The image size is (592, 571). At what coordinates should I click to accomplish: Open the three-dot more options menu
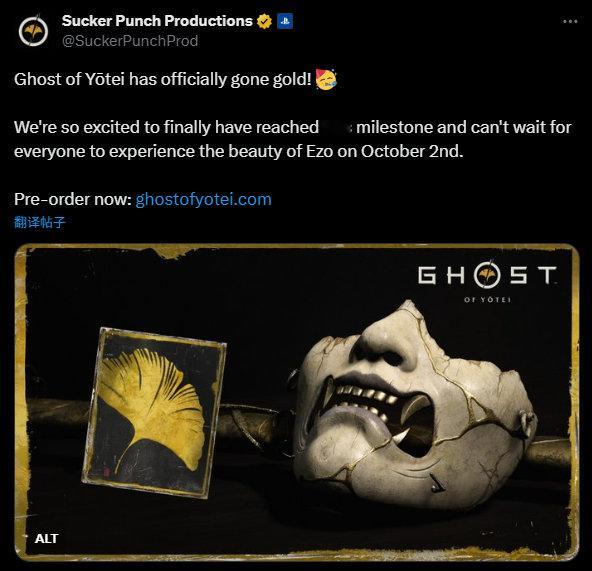click(570, 22)
